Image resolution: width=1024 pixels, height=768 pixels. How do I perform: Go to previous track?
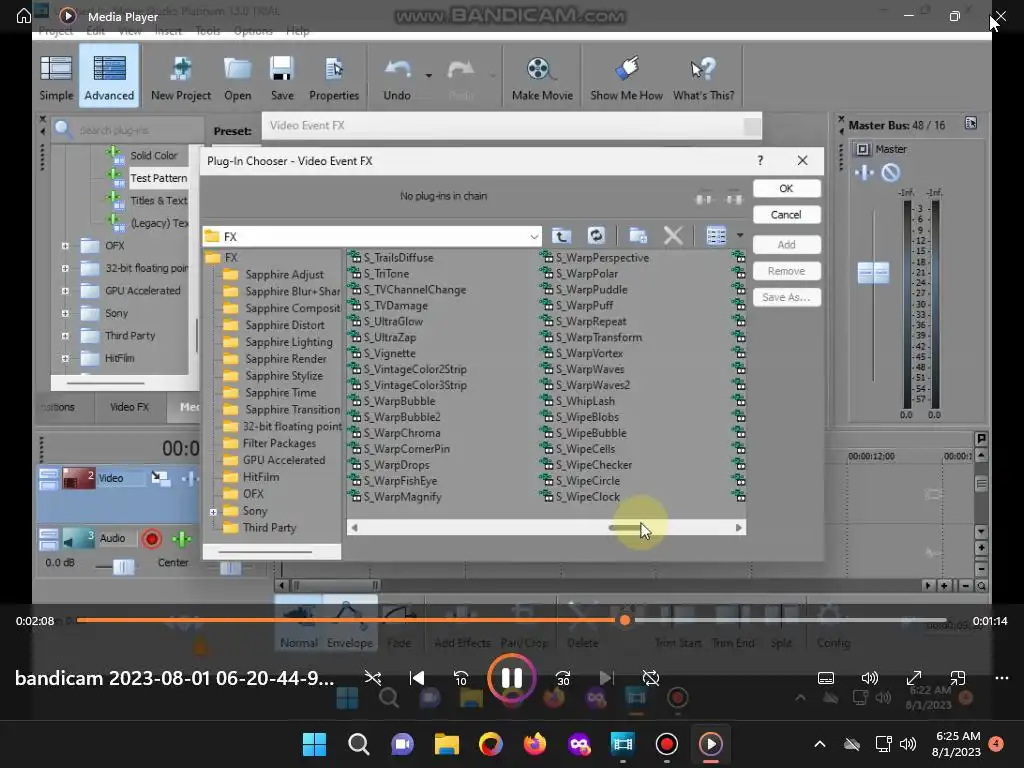click(417, 679)
